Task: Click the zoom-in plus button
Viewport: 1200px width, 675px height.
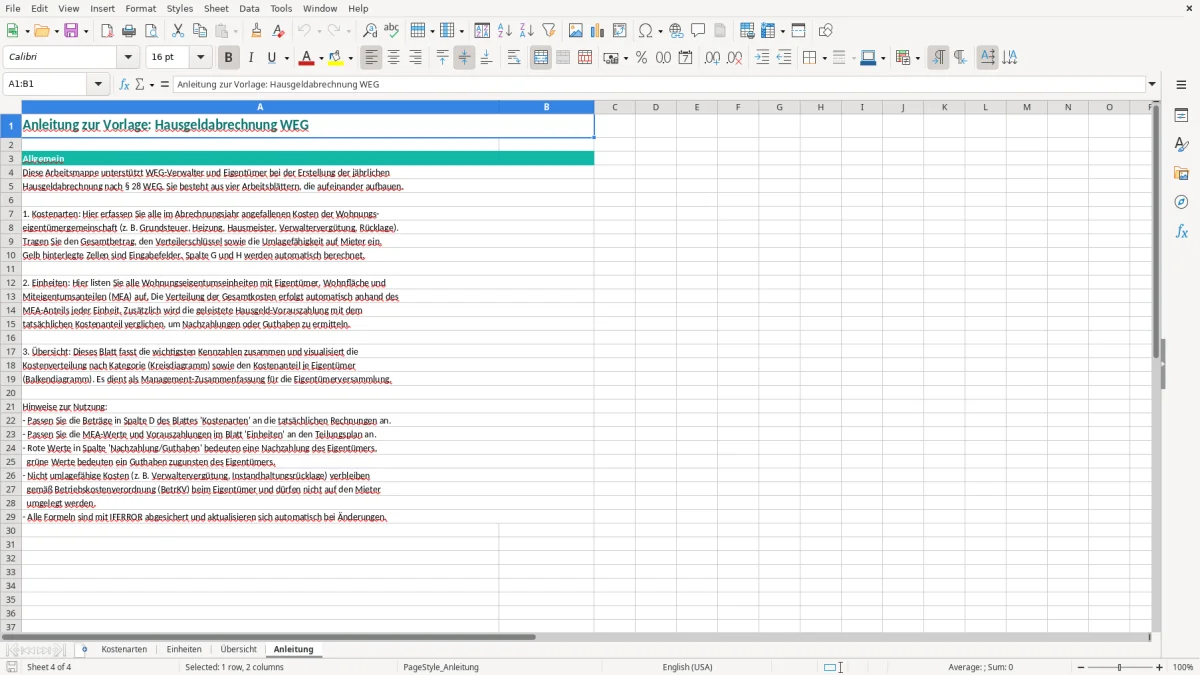Action: coord(1160,667)
